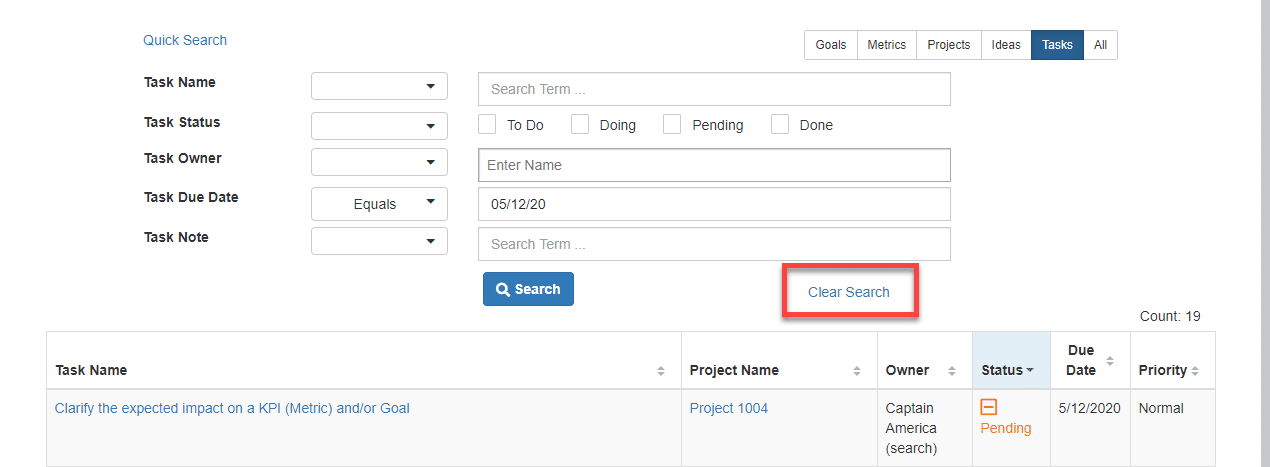Enable the Done status checkbox
Viewport: 1270px width, 467px height.
[780, 124]
